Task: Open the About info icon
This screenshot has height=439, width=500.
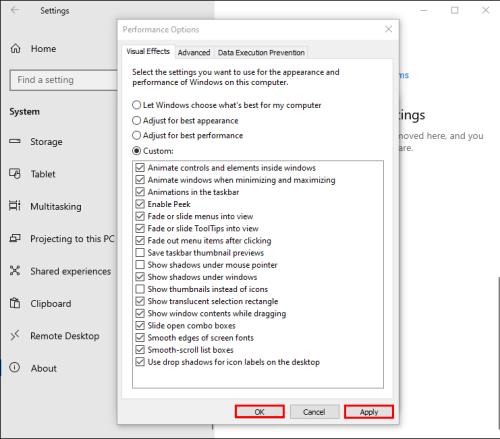Action: click(15, 368)
